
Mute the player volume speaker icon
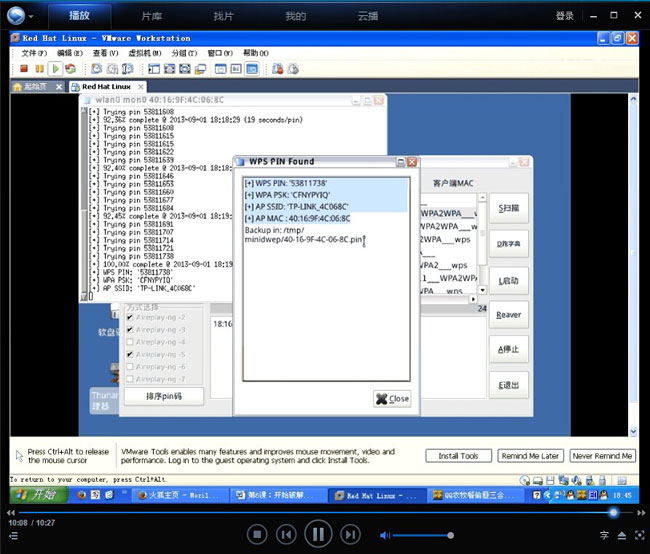pyautogui.click(x=385, y=535)
